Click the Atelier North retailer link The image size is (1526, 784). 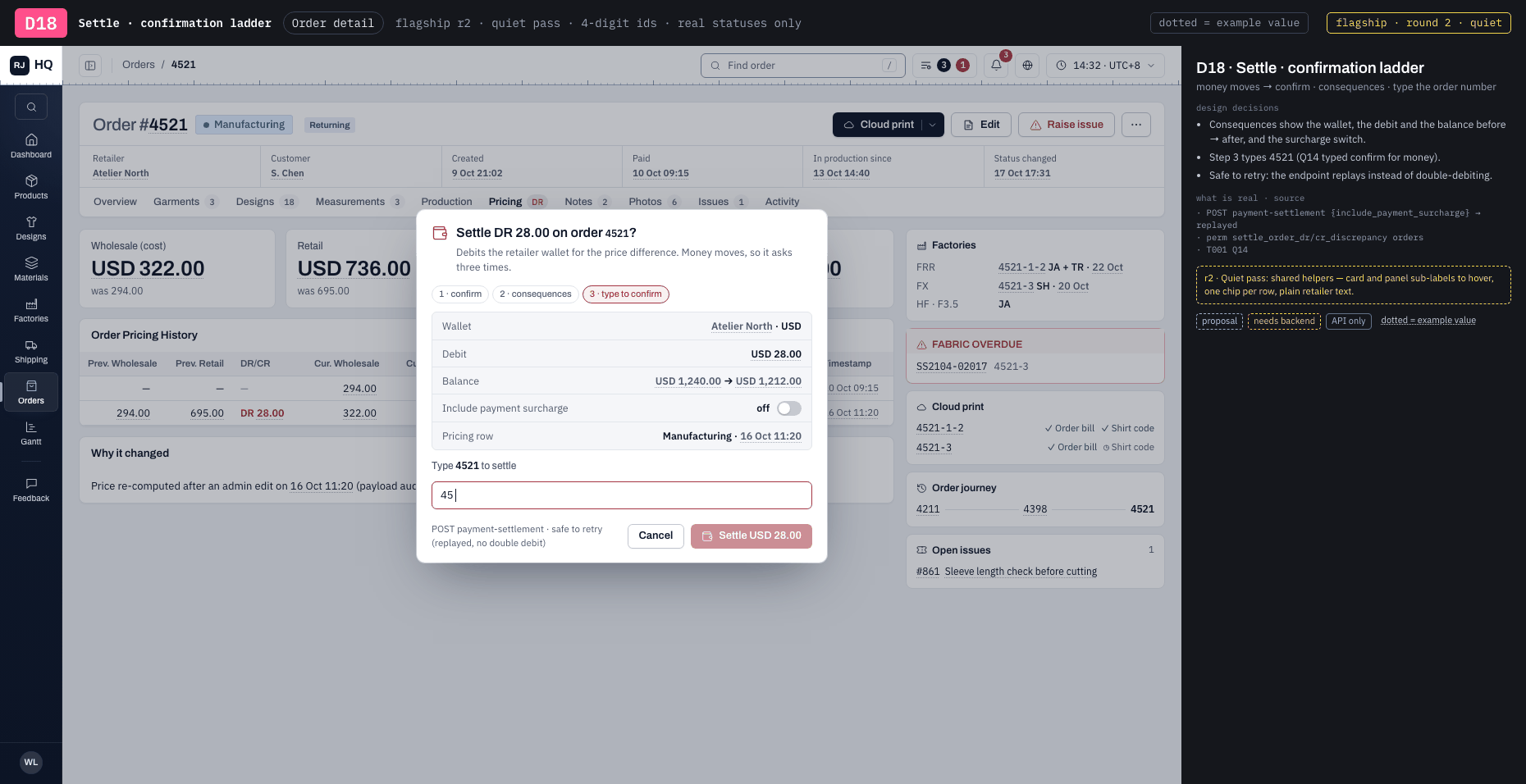[x=121, y=173]
